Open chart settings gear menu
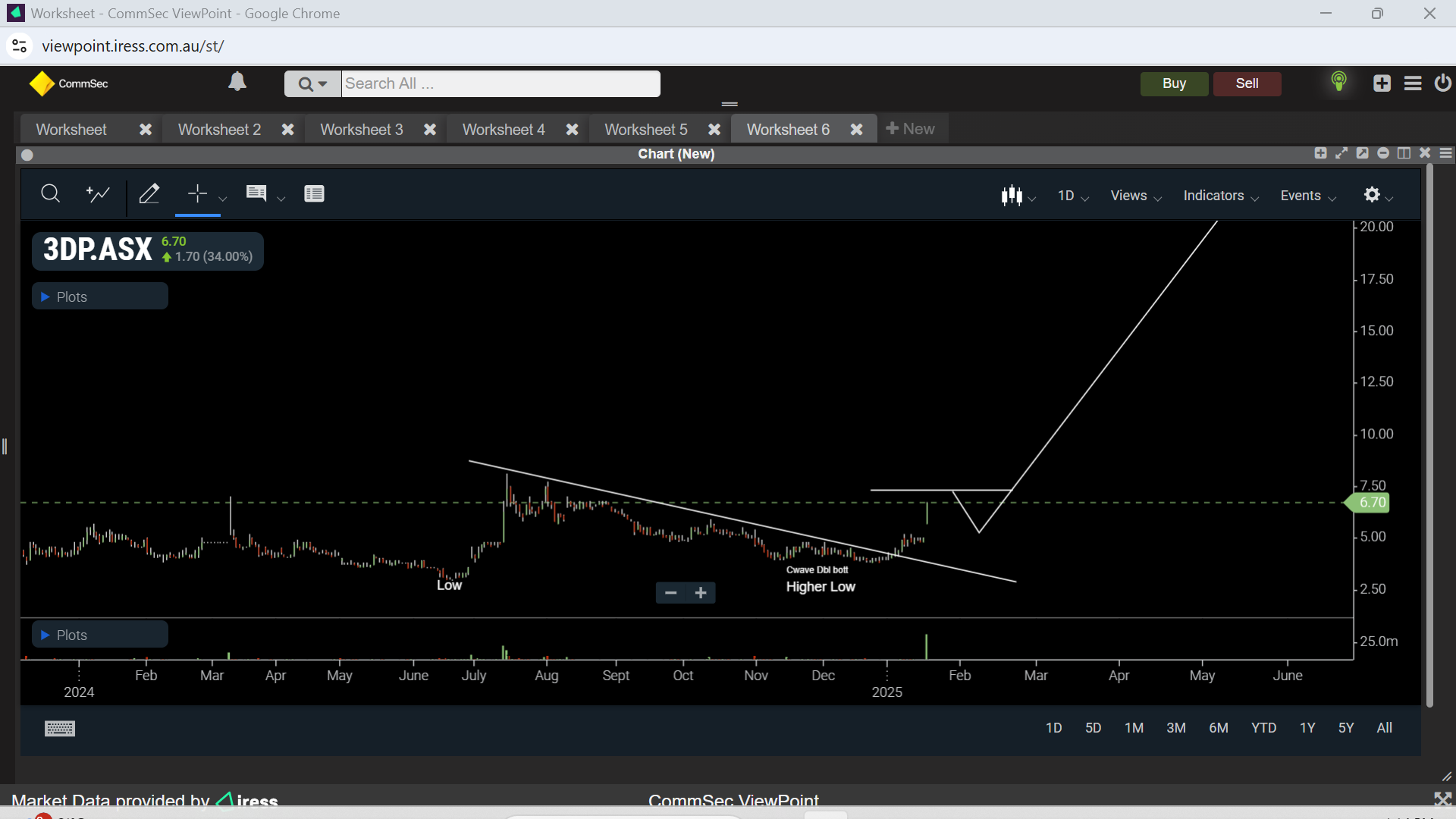The height and width of the screenshot is (819, 1456). [1378, 196]
